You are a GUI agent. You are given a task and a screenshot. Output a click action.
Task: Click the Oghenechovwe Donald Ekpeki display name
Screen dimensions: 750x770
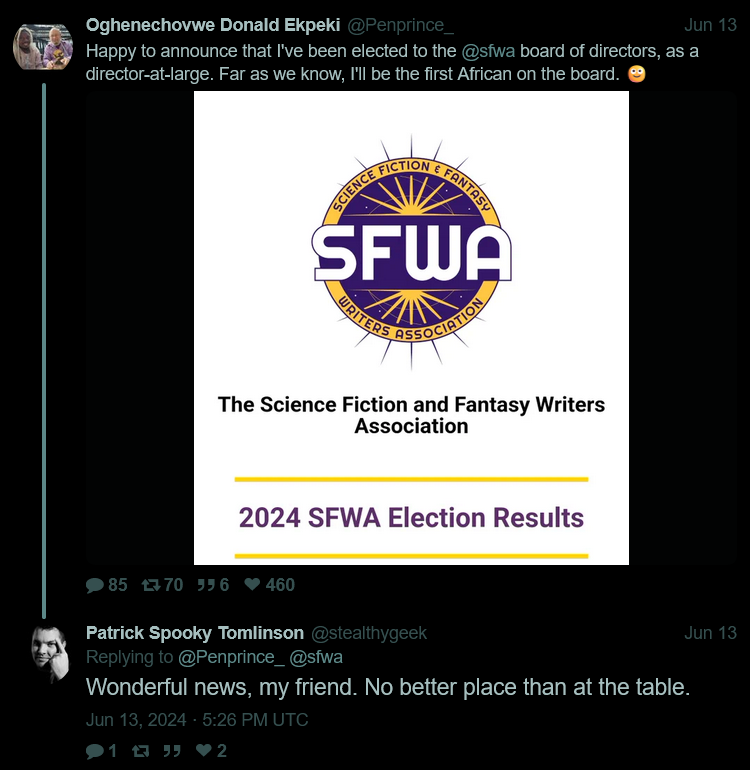pyautogui.click(x=213, y=25)
